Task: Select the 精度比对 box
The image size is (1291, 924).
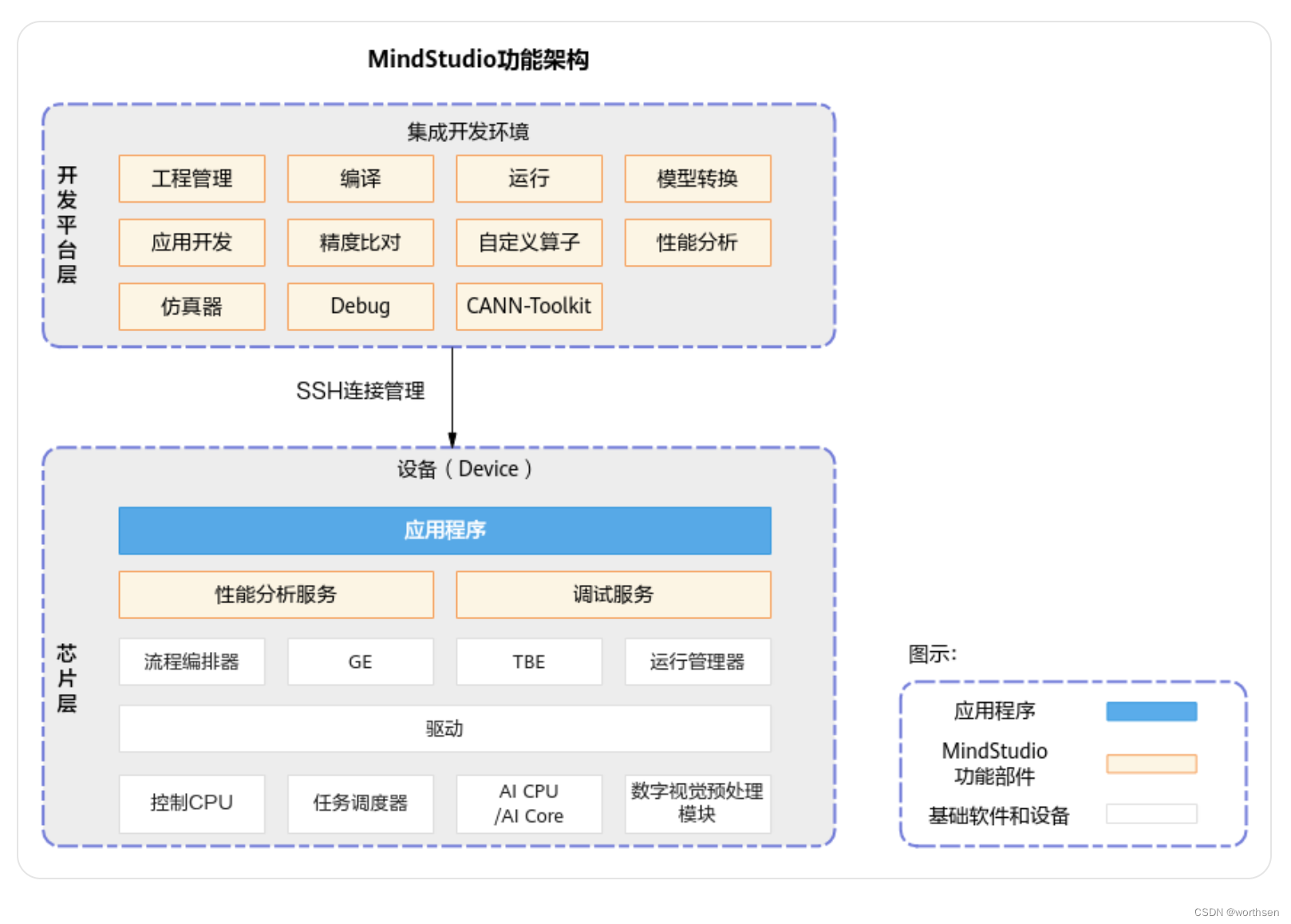Action: [x=361, y=243]
